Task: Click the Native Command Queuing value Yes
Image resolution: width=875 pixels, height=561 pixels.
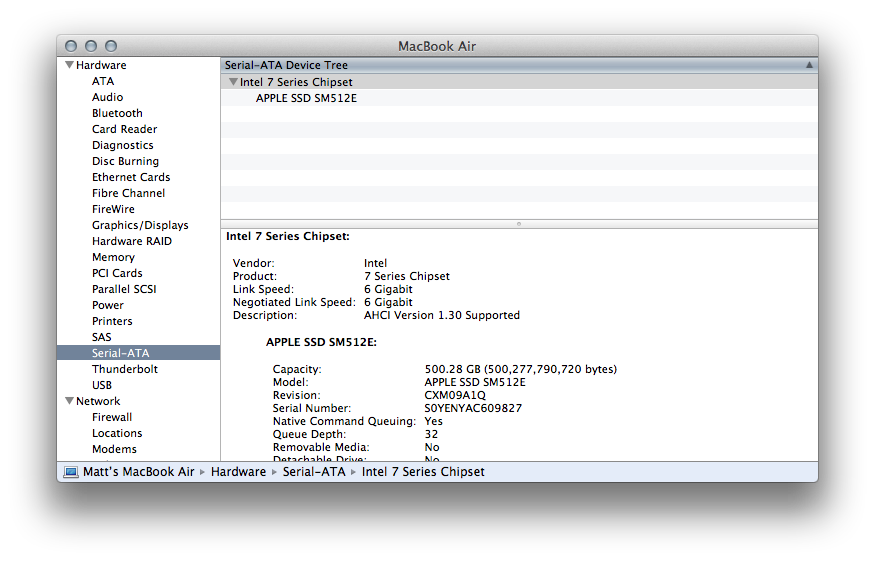Action: pyautogui.click(x=433, y=421)
